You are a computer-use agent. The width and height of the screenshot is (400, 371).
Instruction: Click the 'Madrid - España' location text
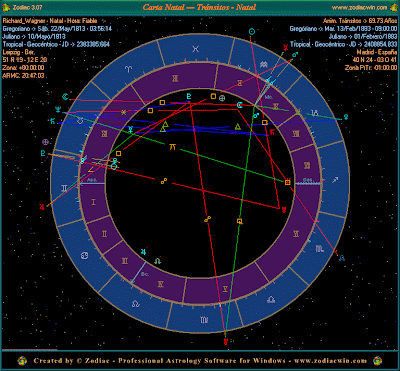click(377, 52)
